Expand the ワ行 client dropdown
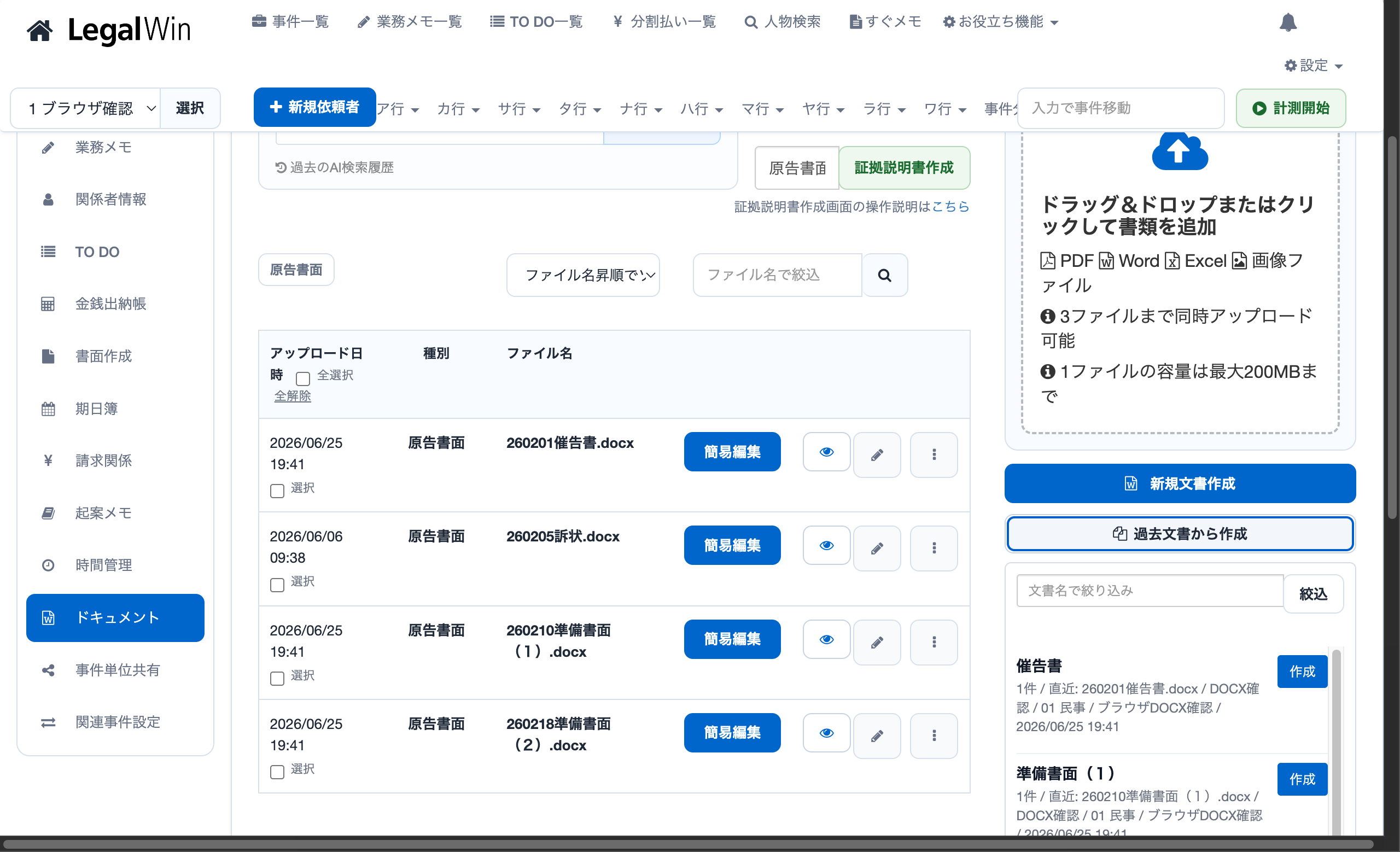 click(x=945, y=109)
